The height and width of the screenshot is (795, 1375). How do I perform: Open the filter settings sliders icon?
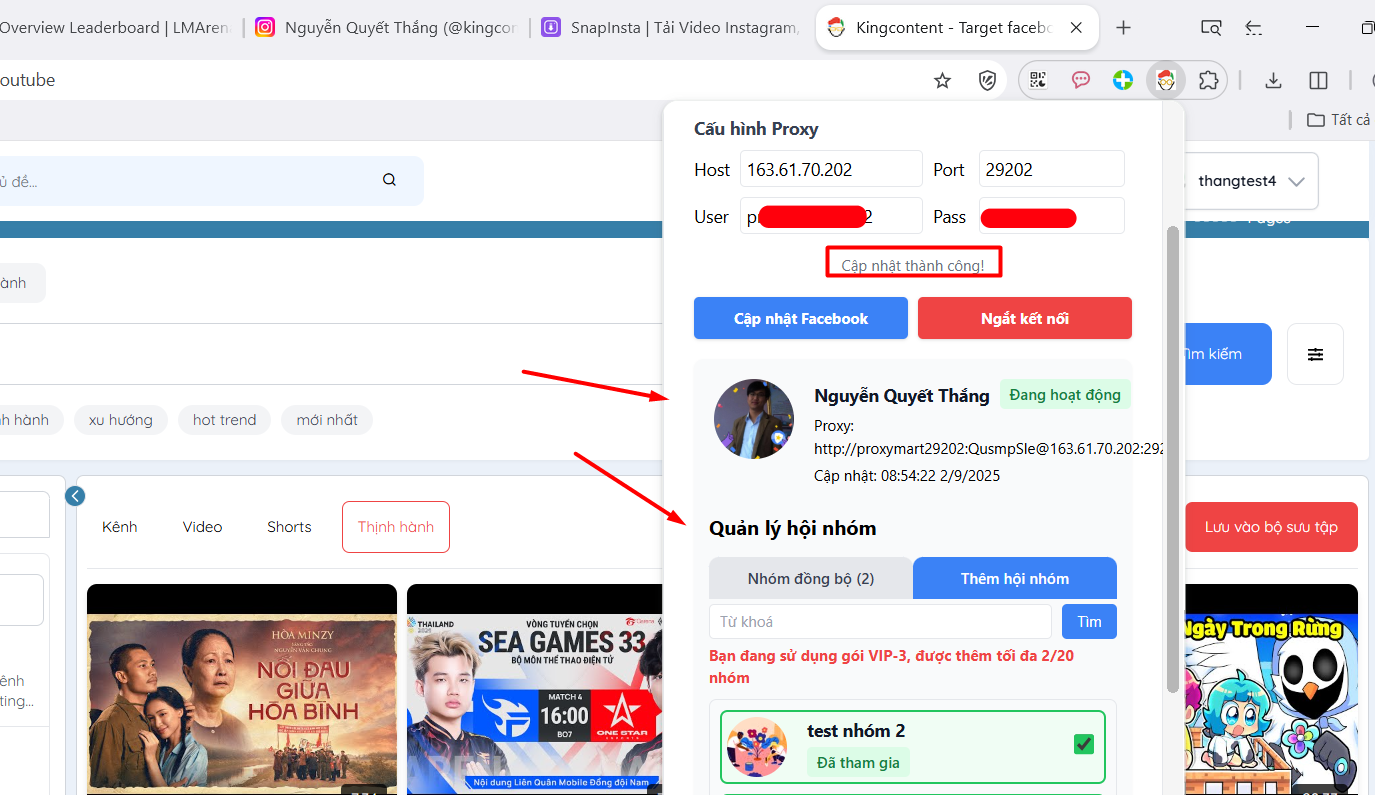click(1315, 354)
